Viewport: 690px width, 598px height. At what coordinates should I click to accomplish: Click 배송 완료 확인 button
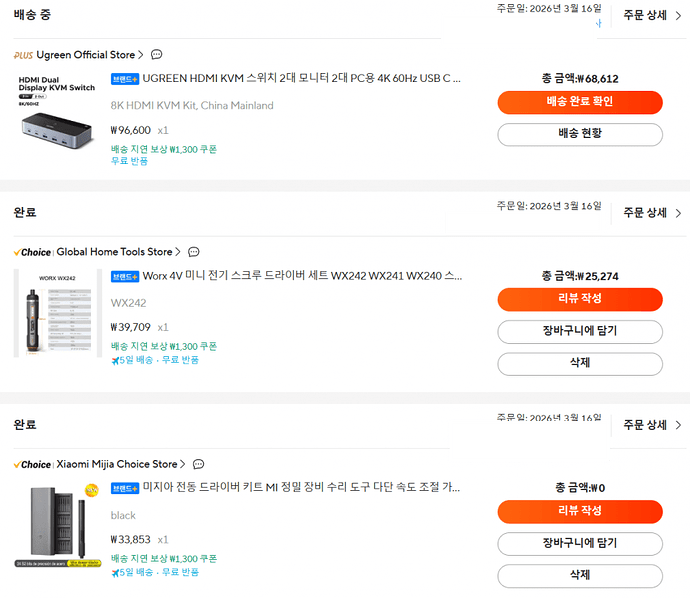click(x=579, y=102)
